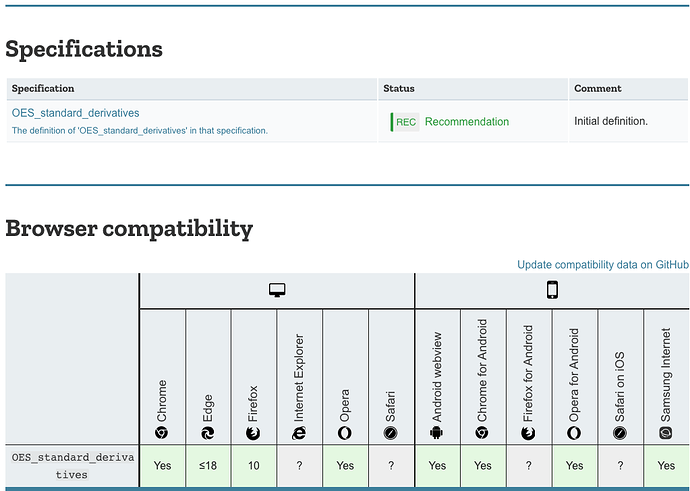
Task: Click the Internet Explorer icon
Action: [300, 433]
